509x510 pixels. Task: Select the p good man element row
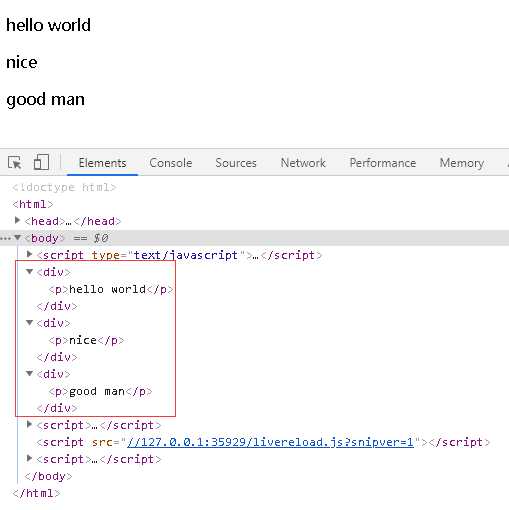coord(100,391)
